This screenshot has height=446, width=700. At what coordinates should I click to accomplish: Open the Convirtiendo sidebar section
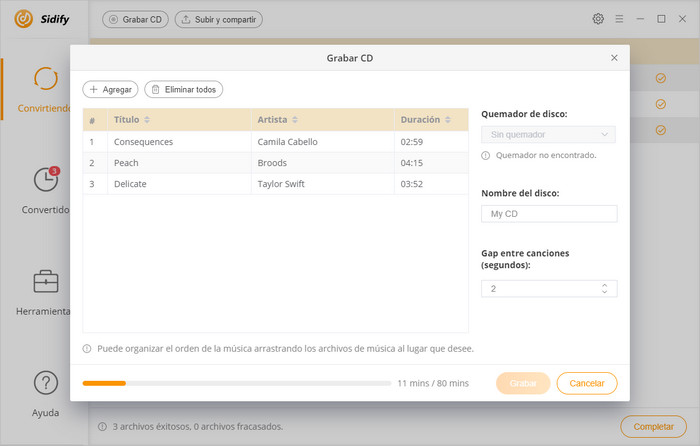[x=45, y=89]
